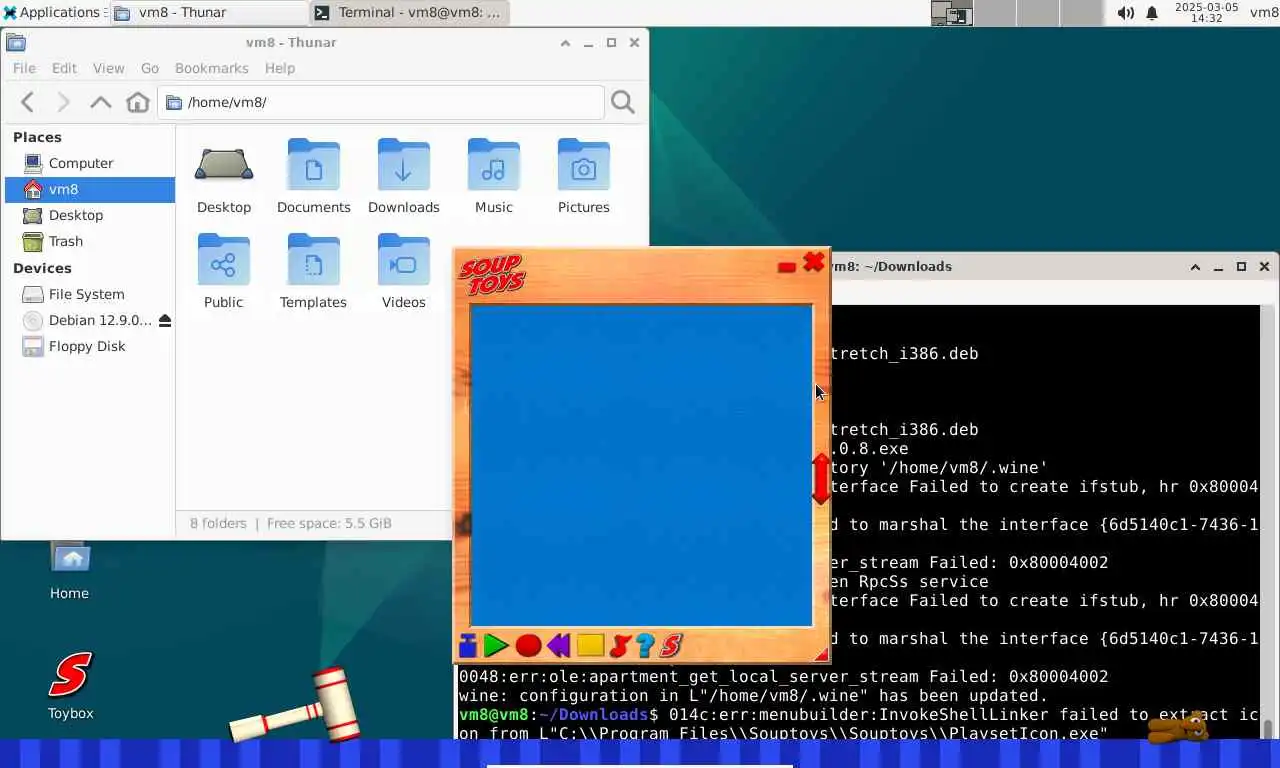Switch to vm8 - Thunar taskbar button
Image resolution: width=1280 pixels, height=768 pixels.
click(x=208, y=13)
